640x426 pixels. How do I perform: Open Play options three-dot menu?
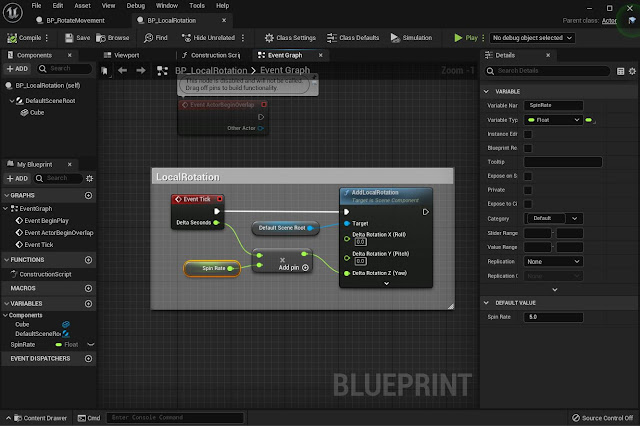click(483, 38)
